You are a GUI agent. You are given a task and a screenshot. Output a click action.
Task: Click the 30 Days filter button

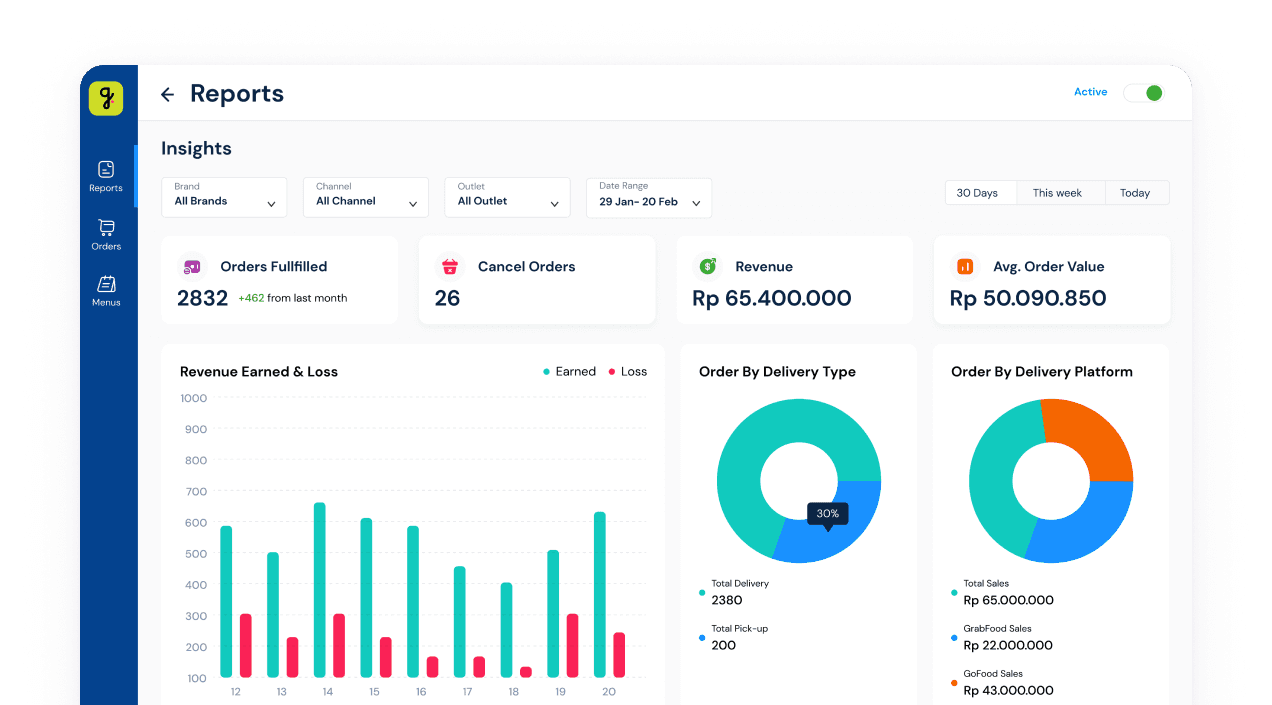pyautogui.click(x=980, y=192)
